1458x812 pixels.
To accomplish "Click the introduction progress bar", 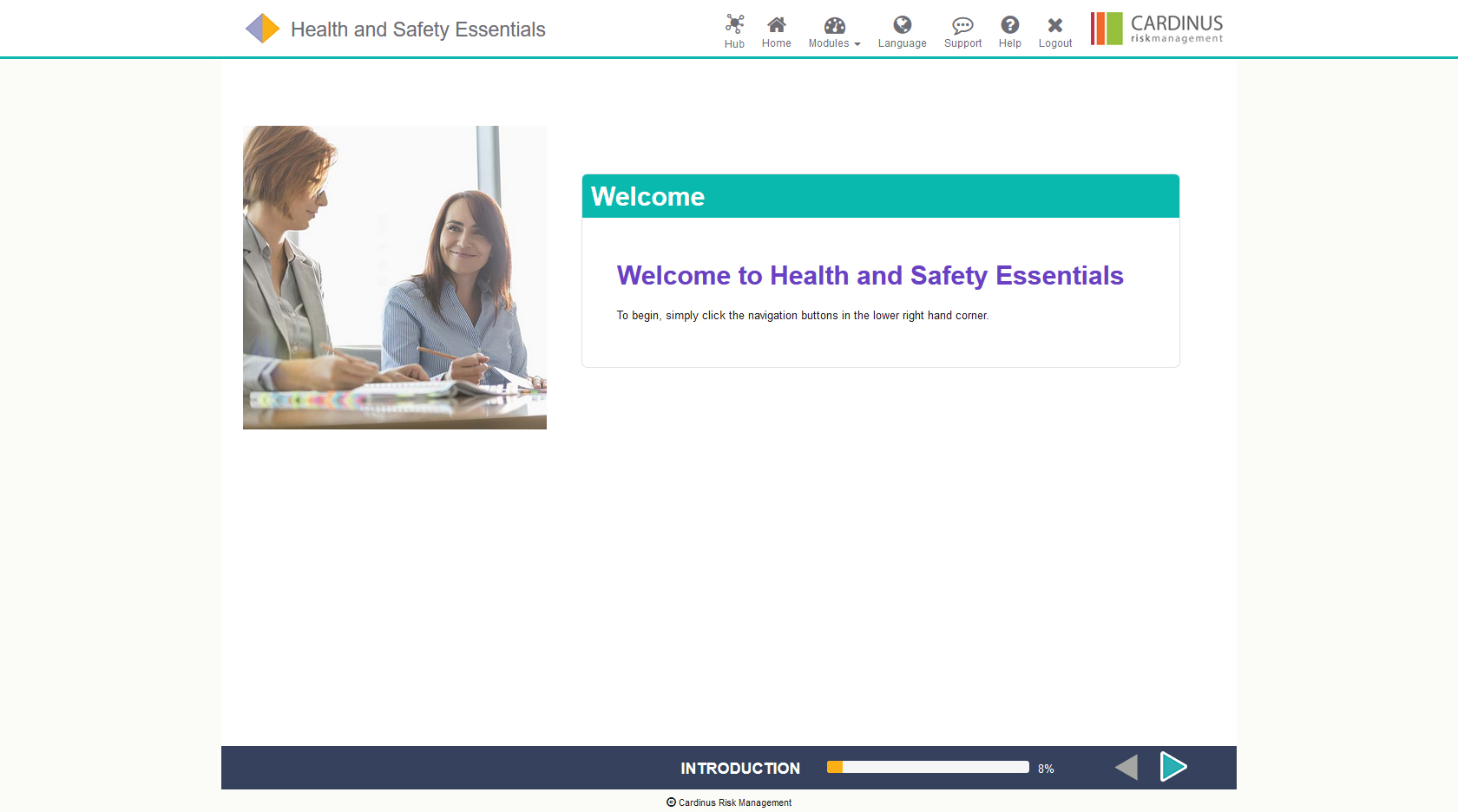I will (x=928, y=767).
